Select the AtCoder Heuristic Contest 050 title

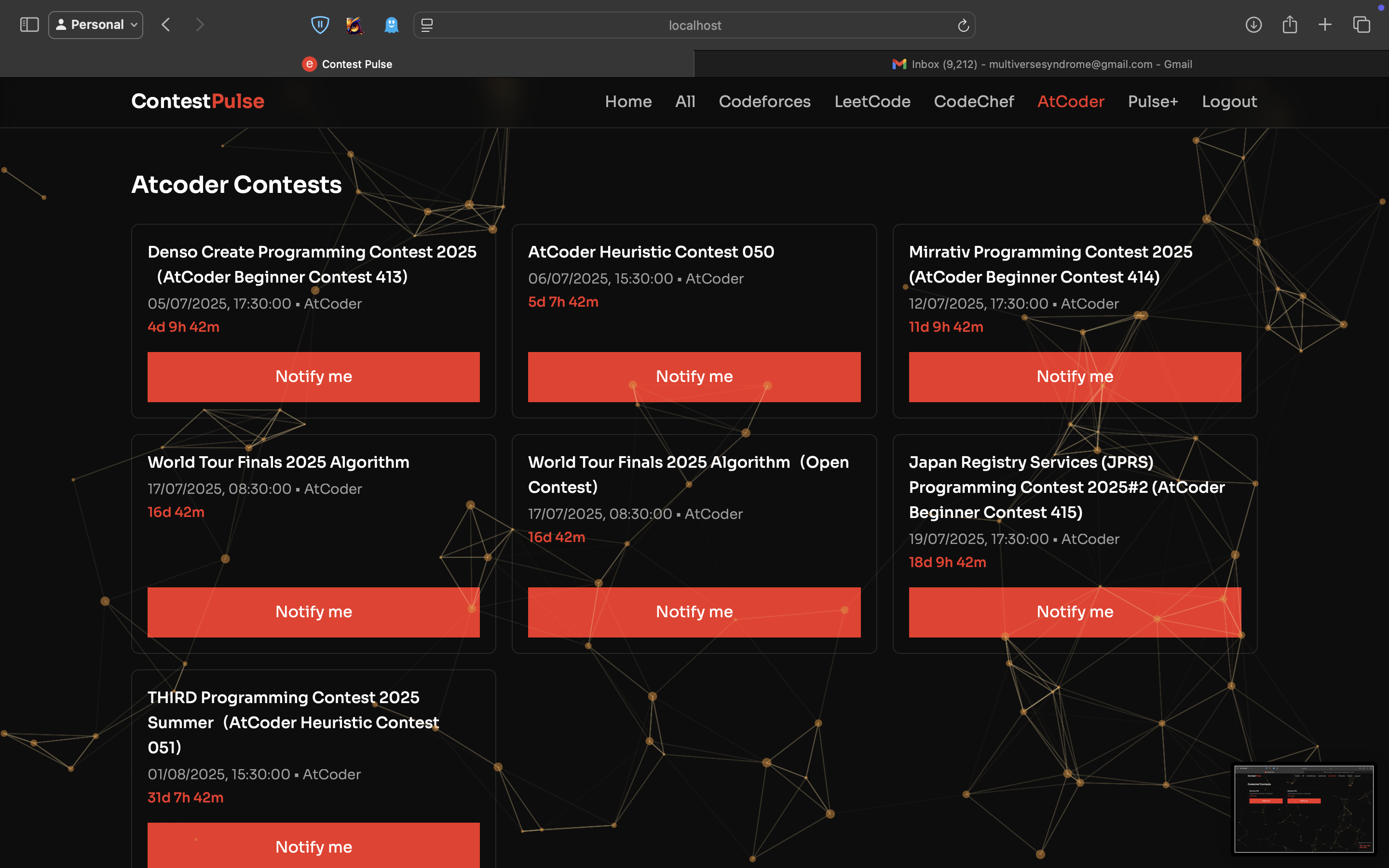click(651, 252)
